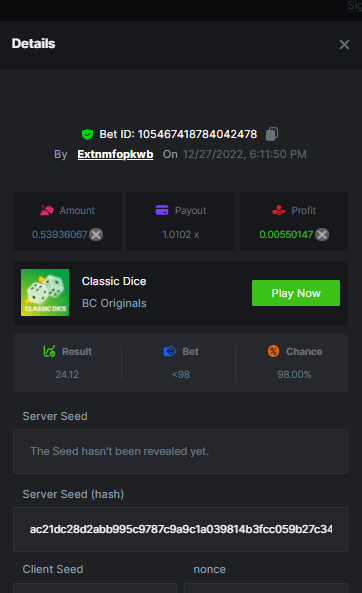Click the green Result chart icon
The width and height of the screenshot is (362, 593).
tap(50, 351)
